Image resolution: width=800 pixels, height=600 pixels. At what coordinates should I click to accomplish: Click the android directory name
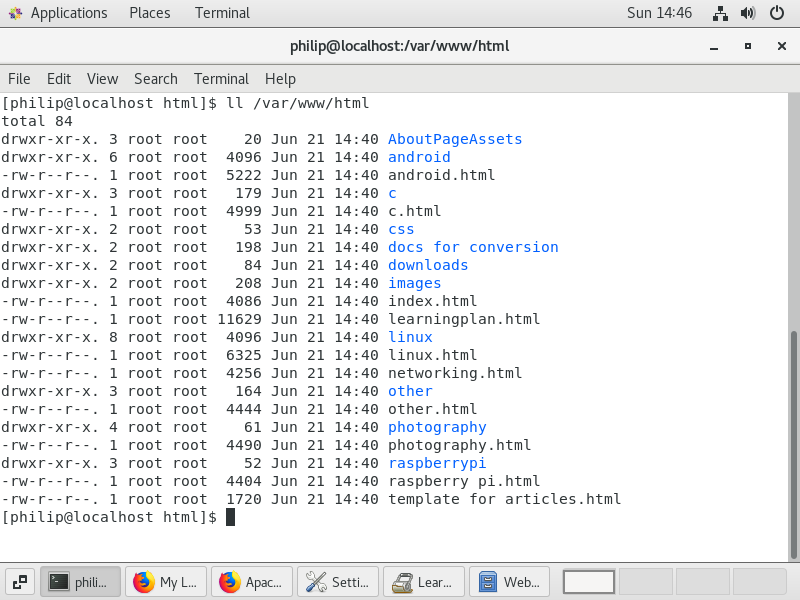[x=419, y=157]
